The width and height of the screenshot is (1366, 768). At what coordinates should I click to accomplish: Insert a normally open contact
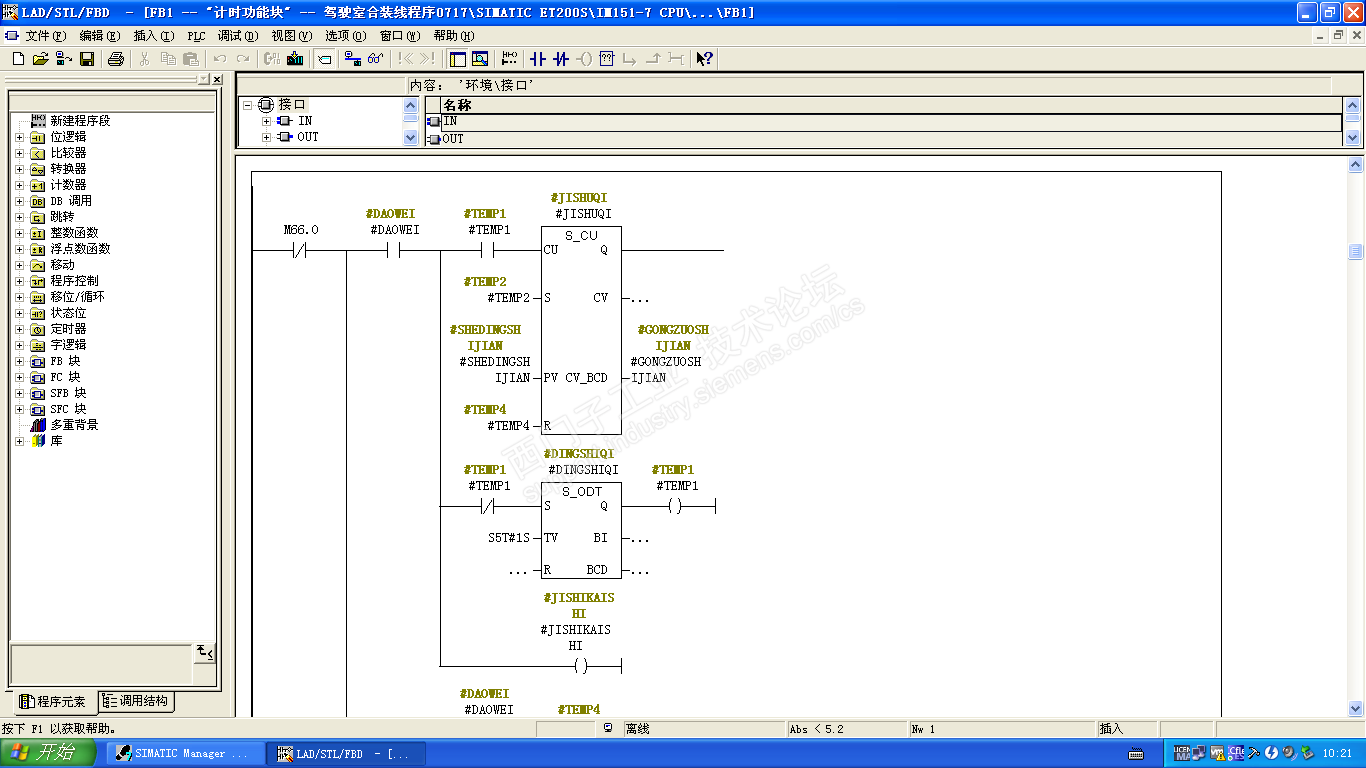(538, 59)
